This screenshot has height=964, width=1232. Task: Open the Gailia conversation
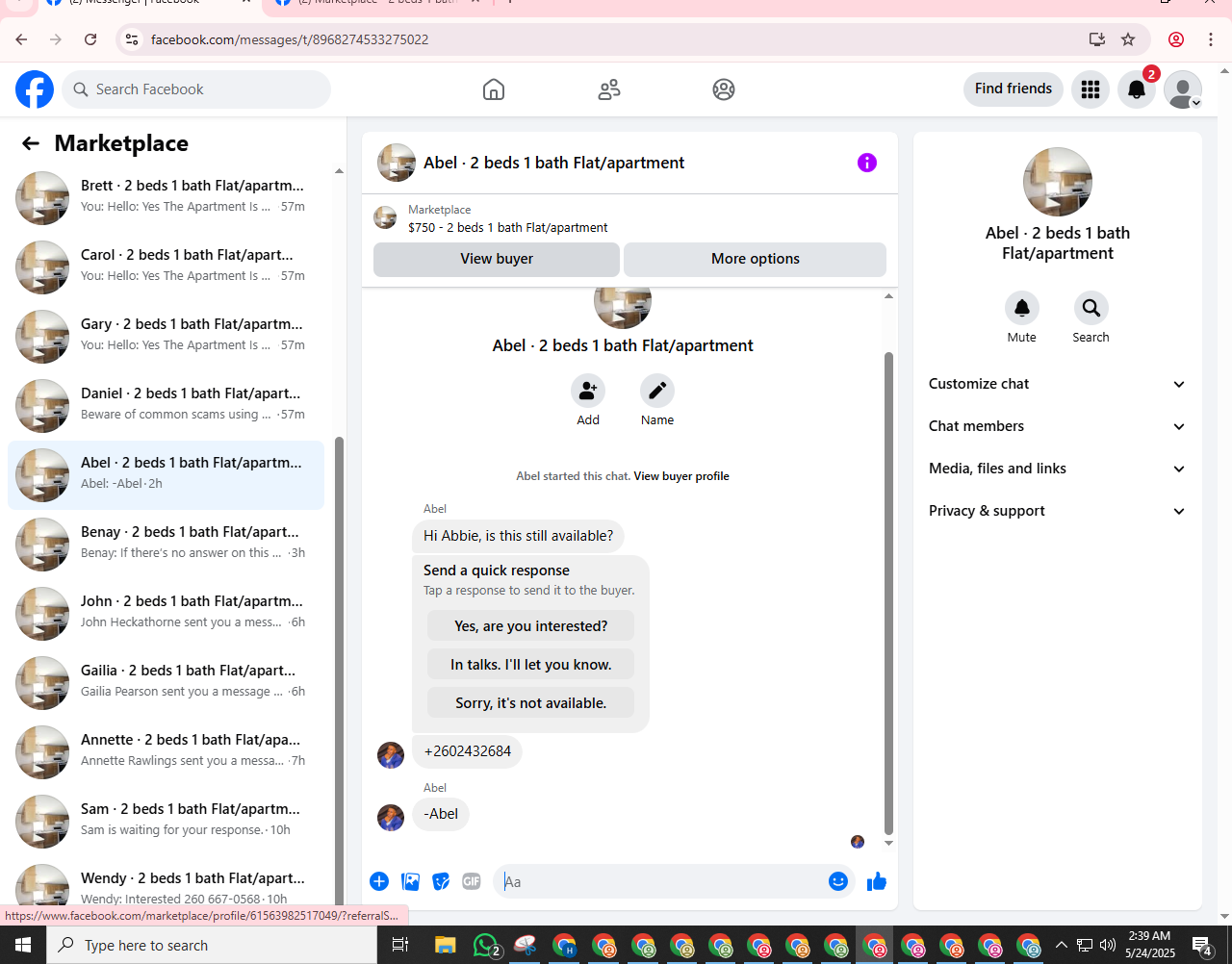(x=166, y=683)
